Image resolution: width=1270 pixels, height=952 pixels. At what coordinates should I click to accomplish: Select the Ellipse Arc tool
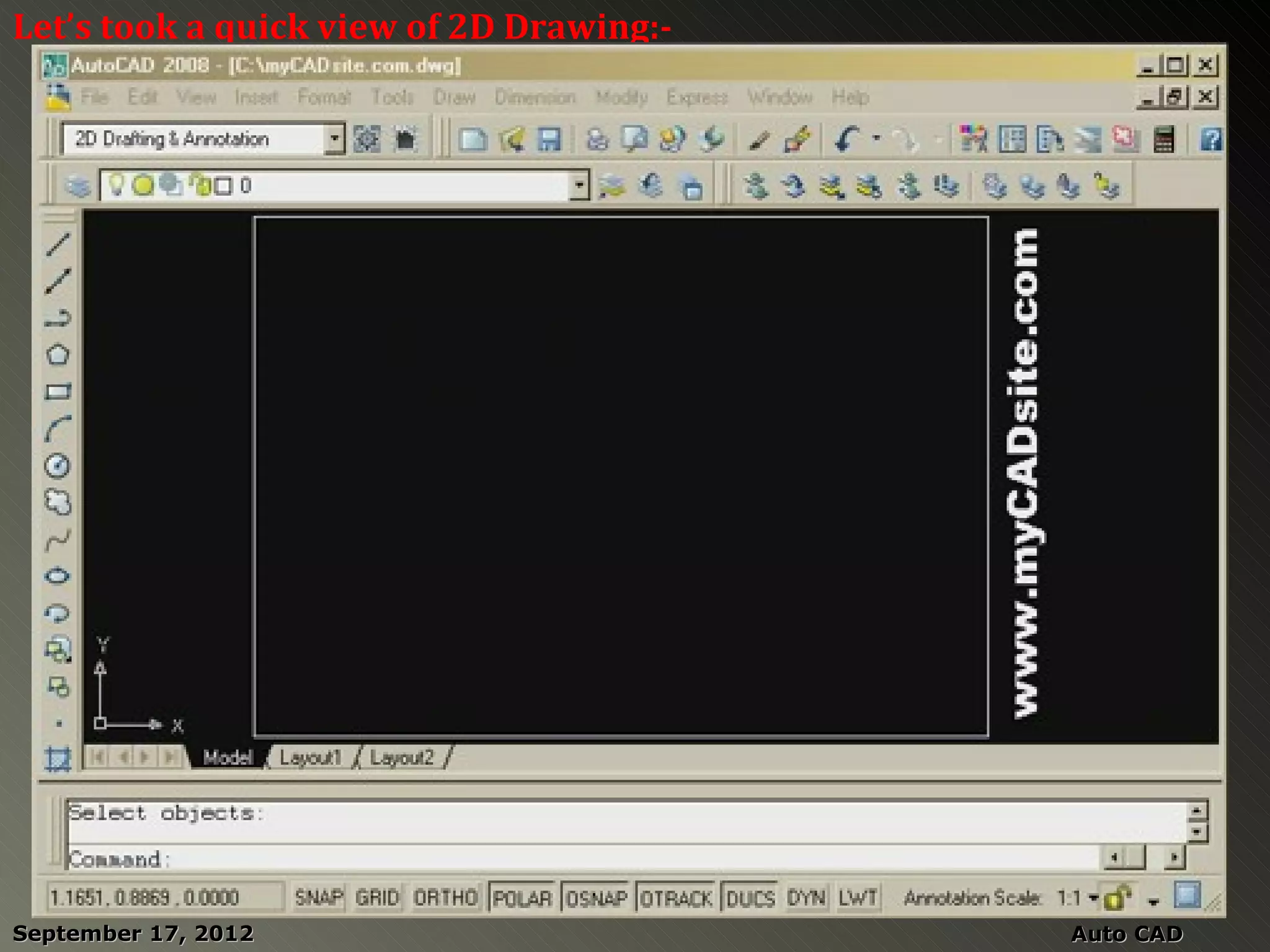click(58, 613)
